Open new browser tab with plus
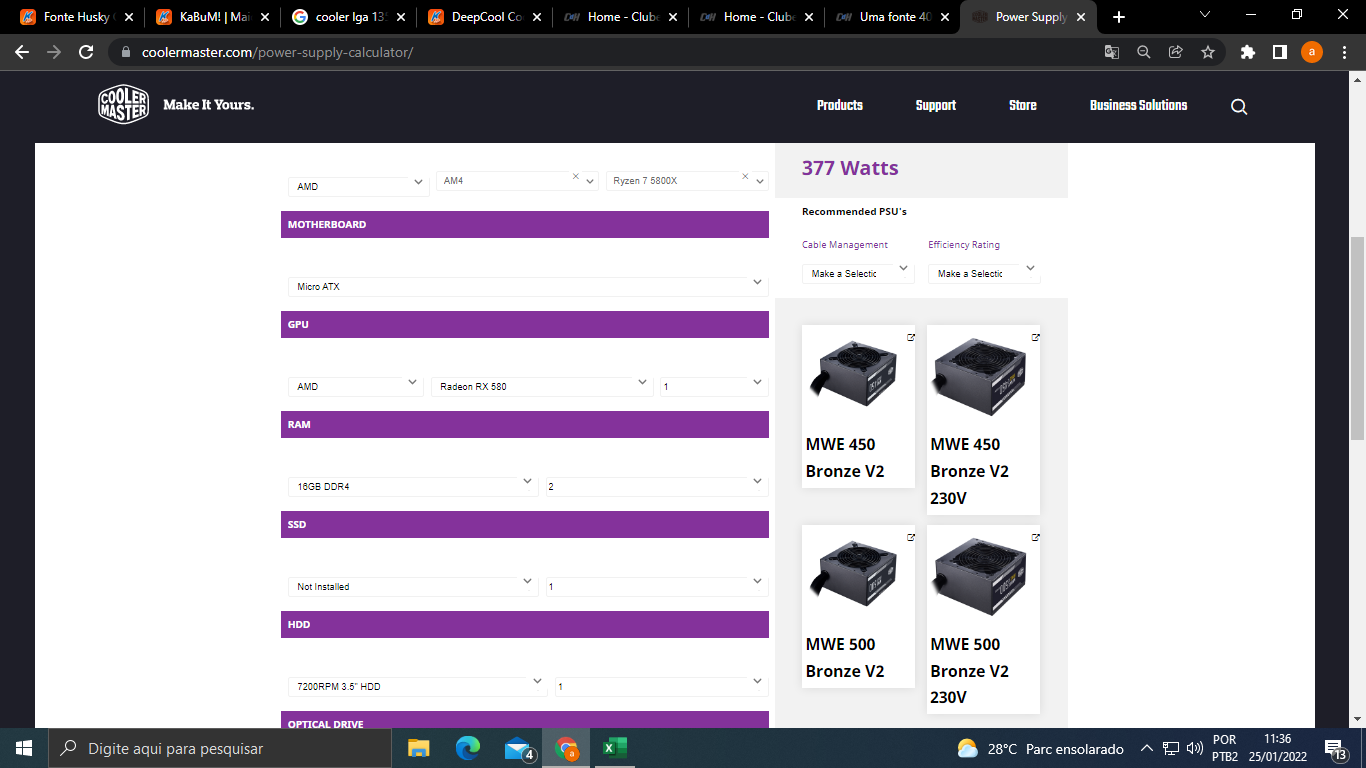This screenshot has height=768, width=1366. [x=1119, y=17]
